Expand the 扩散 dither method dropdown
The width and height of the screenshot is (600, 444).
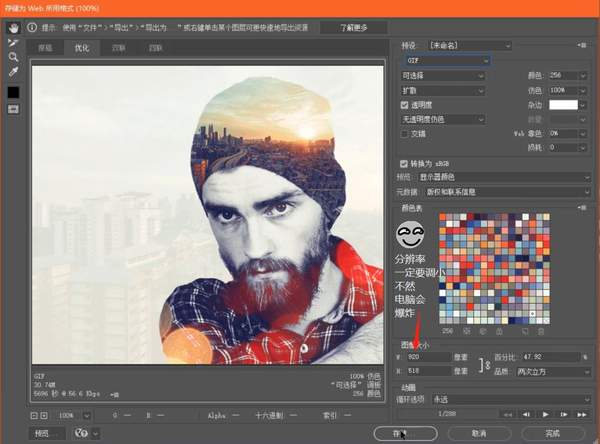click(x=445, y=89)
